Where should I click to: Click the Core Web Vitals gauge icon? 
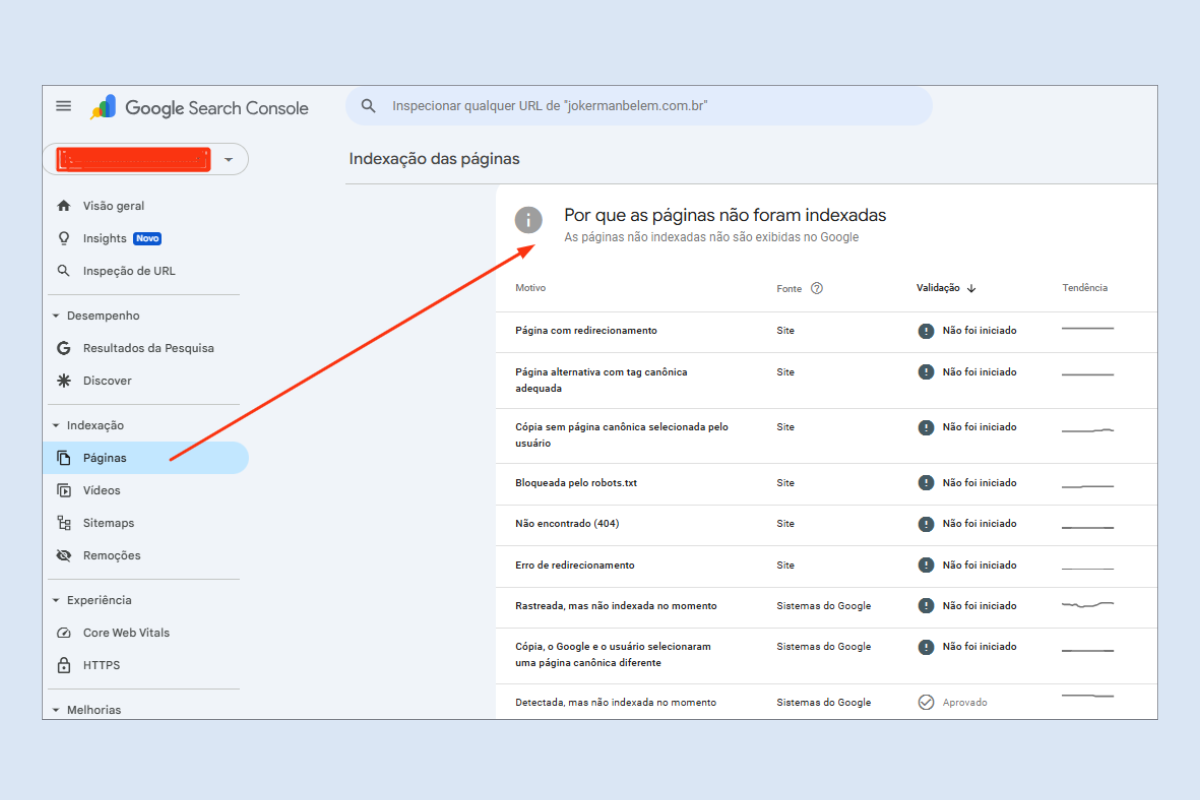64,633
